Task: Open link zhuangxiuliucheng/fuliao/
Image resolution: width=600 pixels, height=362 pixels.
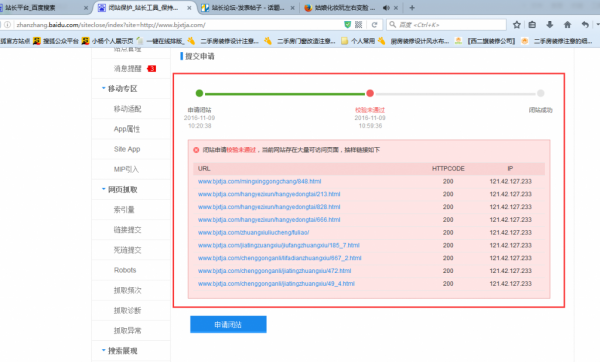Action: coord(253,233)
